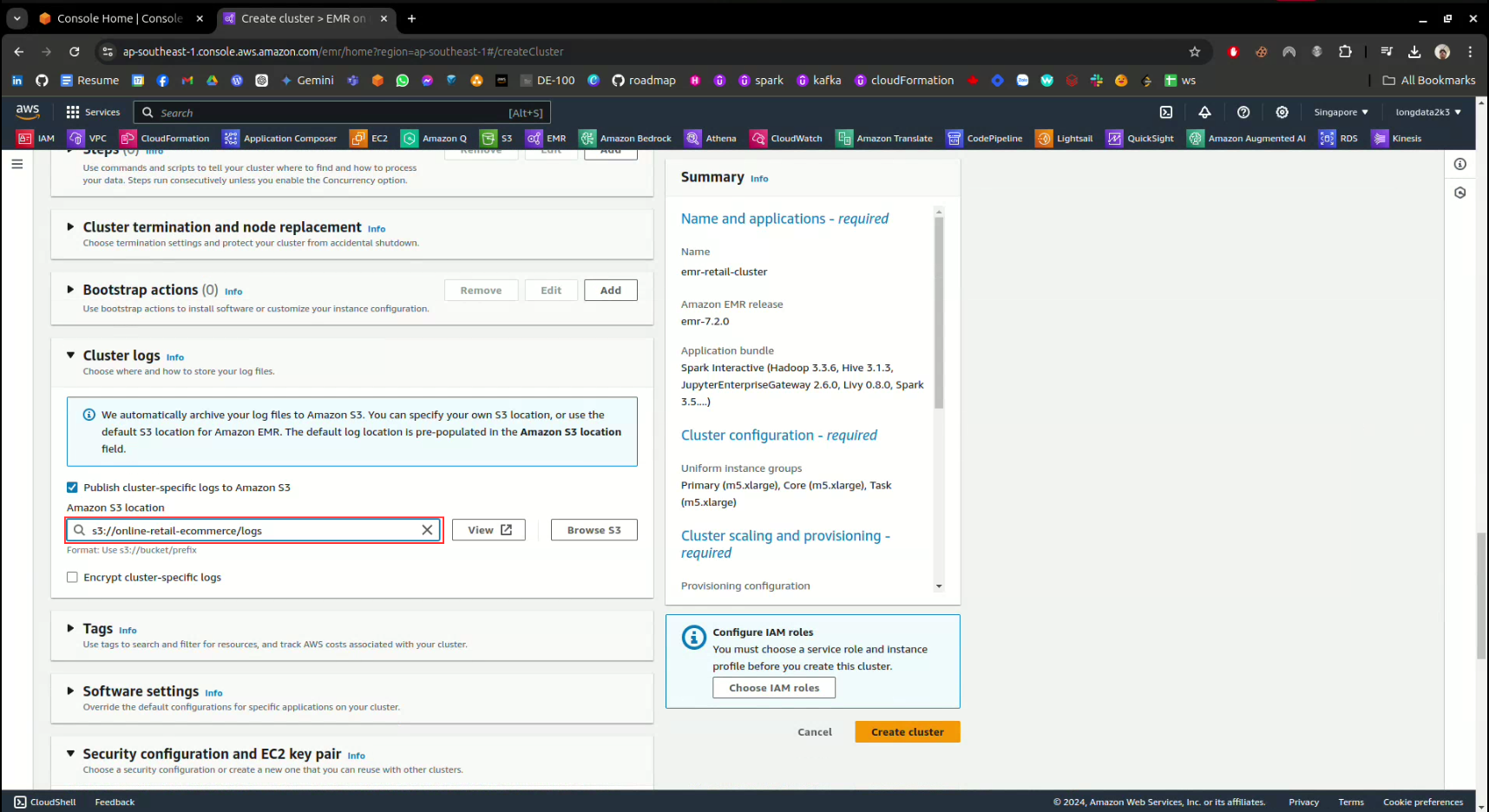Click the Browse S3 button
The height and width of the screenshot is (812, 1489).
tap(594, 530)
